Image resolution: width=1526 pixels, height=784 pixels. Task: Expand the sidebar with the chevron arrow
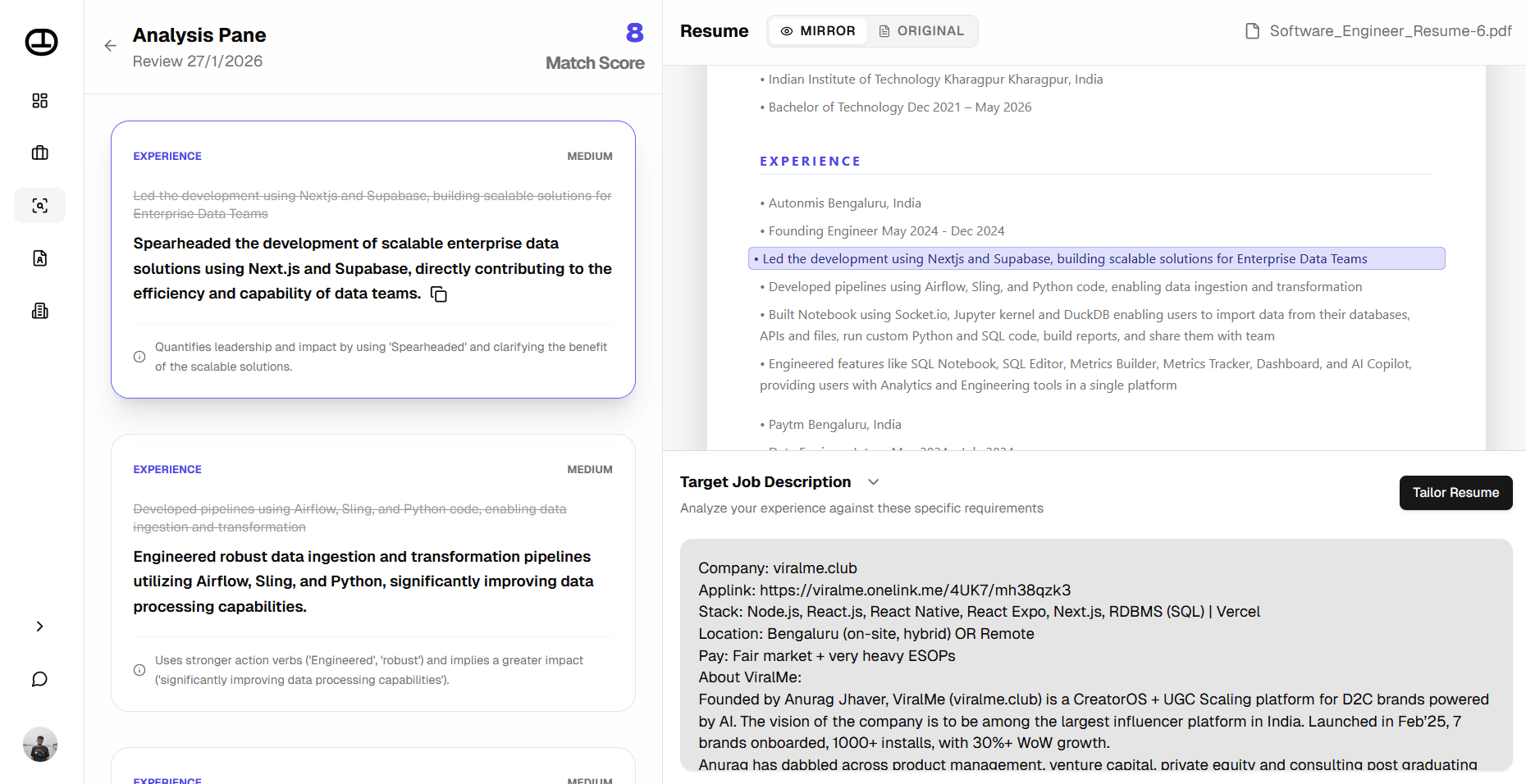pos(39,627)
